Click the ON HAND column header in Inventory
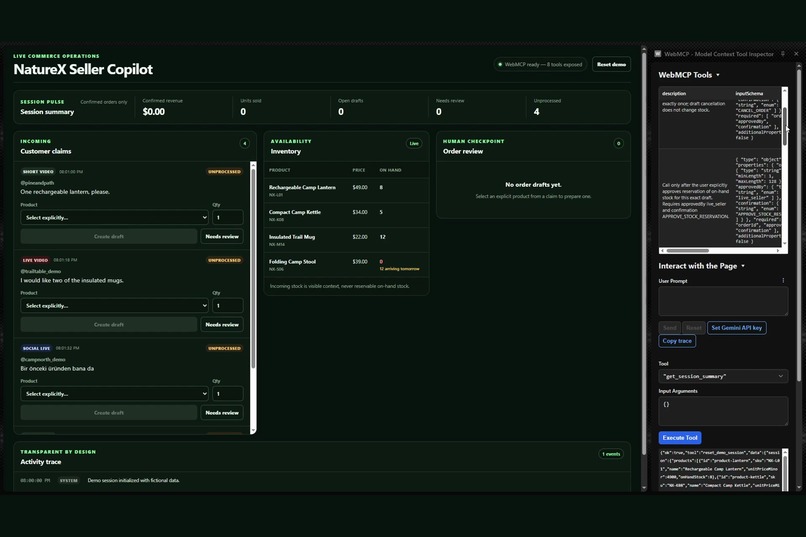This screenshot has height=537, width=806. click(x=390, y=170)
